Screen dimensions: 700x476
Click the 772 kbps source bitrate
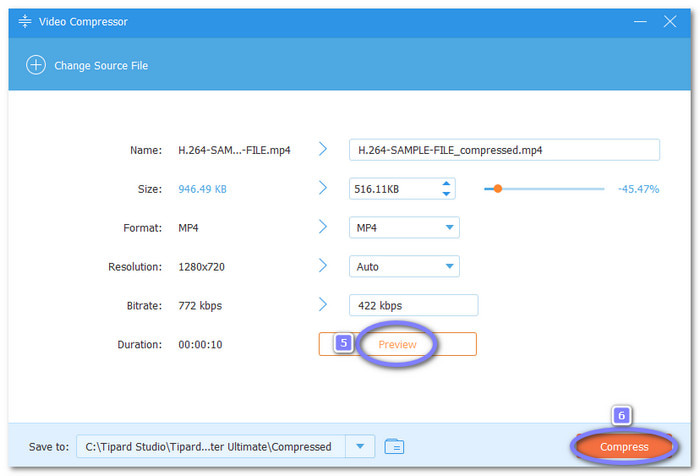pyautogui.click(x=200, y=305)
